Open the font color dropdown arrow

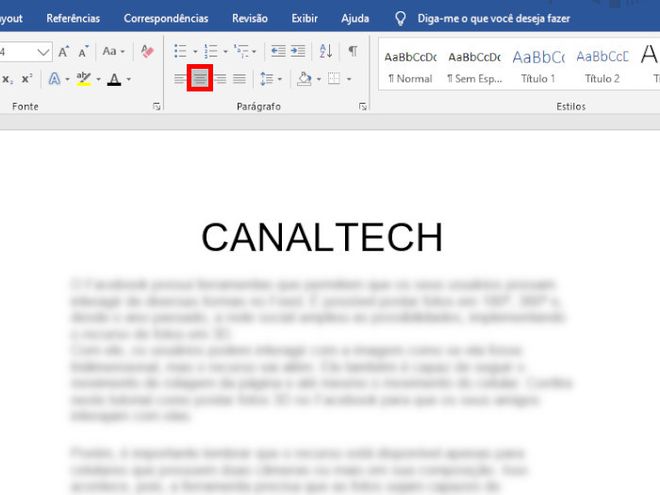128,79
